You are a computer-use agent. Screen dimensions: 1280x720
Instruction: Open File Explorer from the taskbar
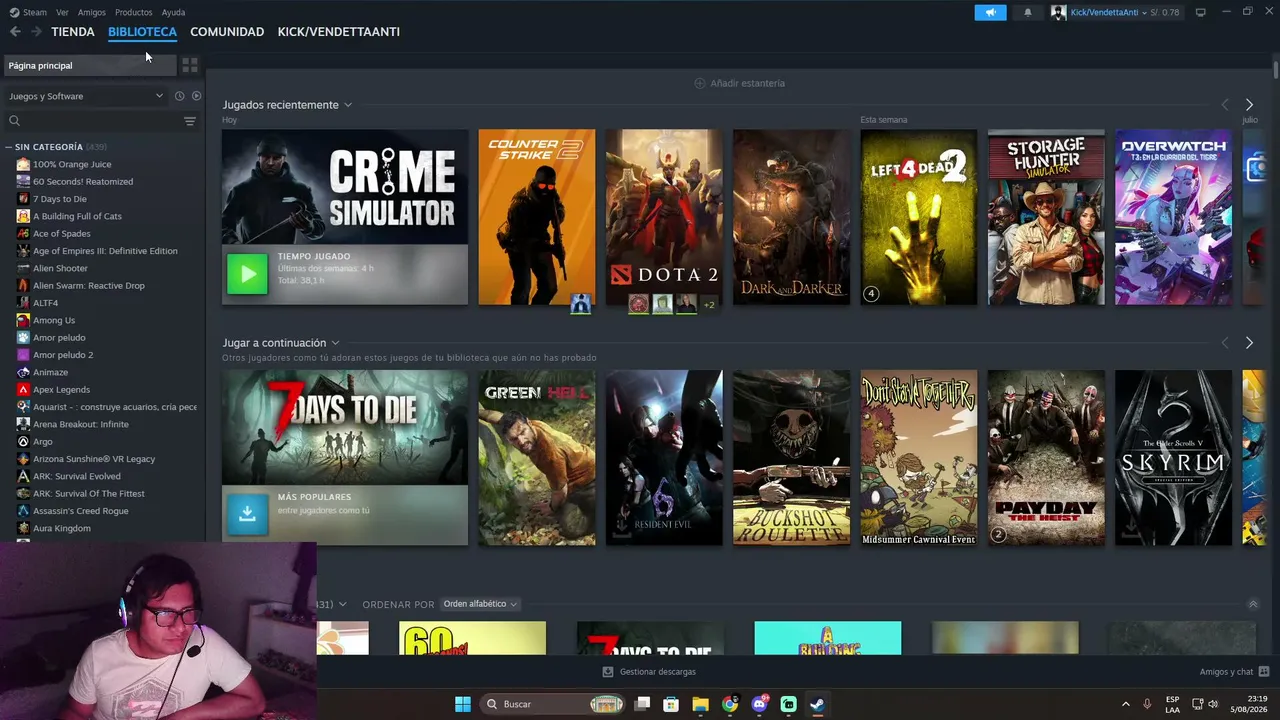pyautogui.click(x=700, y=704)
